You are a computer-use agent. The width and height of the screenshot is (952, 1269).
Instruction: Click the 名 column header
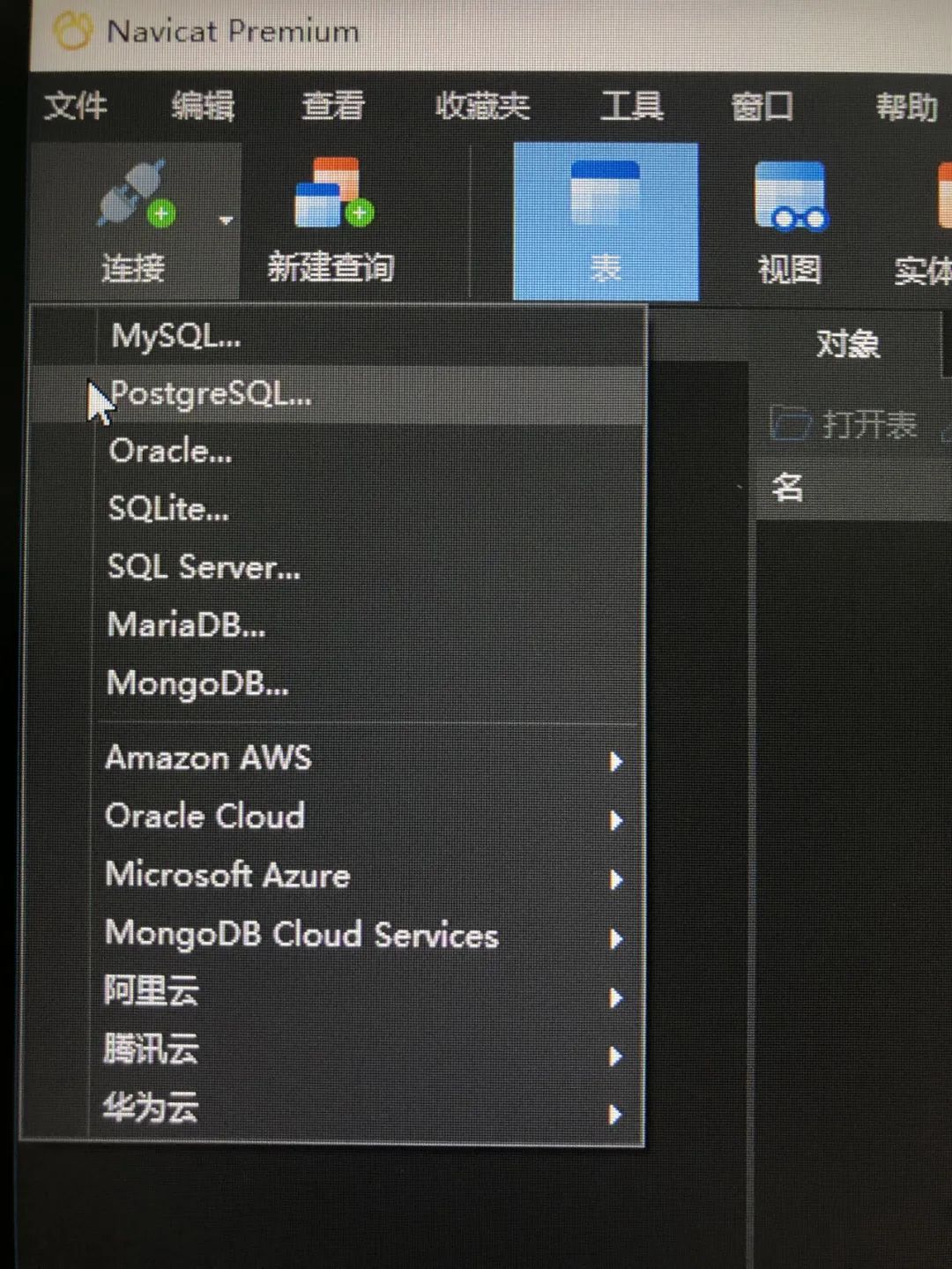click(x=788, y=487)
